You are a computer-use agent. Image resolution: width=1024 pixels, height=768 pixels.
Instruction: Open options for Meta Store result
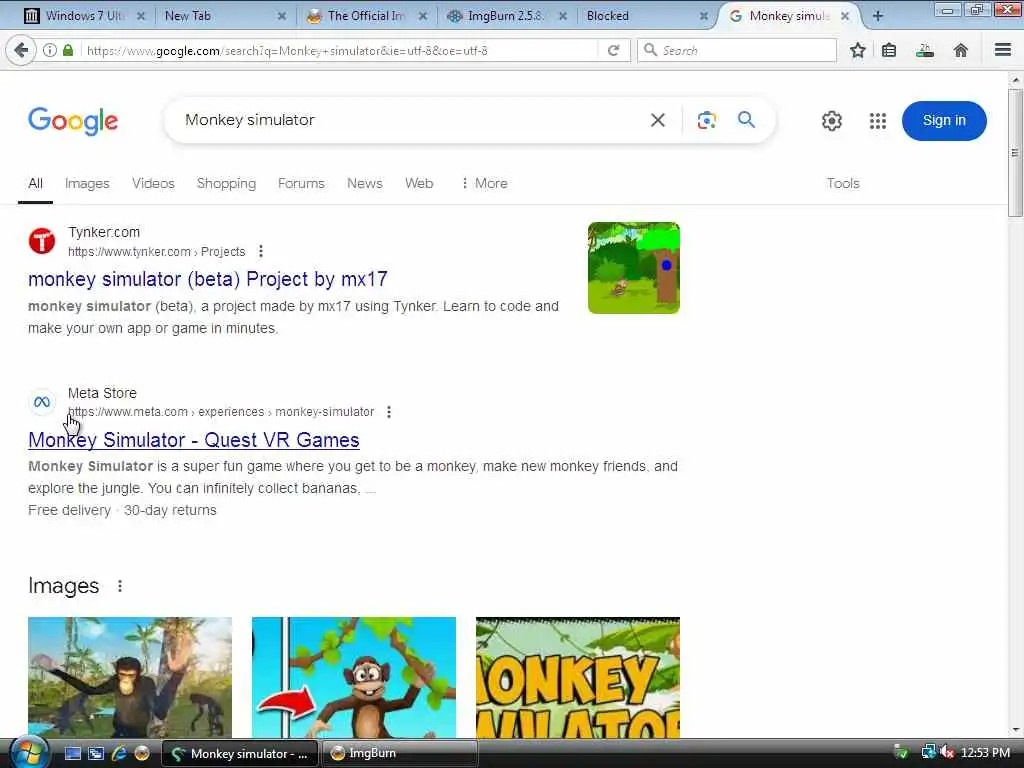pos(389,412)
